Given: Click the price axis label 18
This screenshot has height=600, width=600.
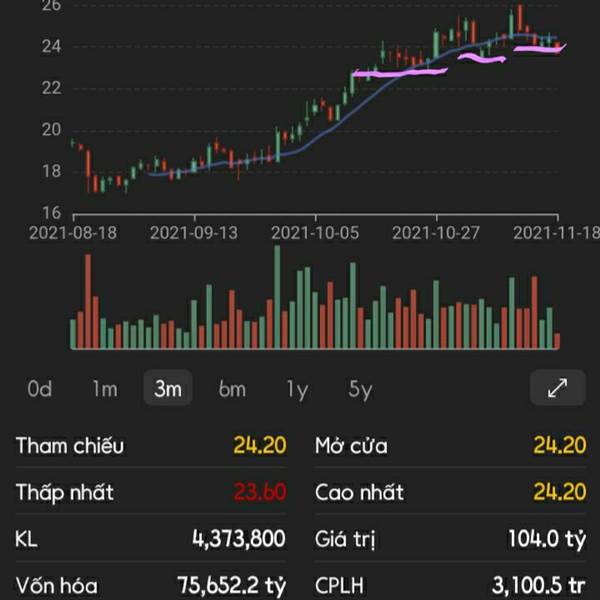Looking at the screenshot, I should pos(51,171).
